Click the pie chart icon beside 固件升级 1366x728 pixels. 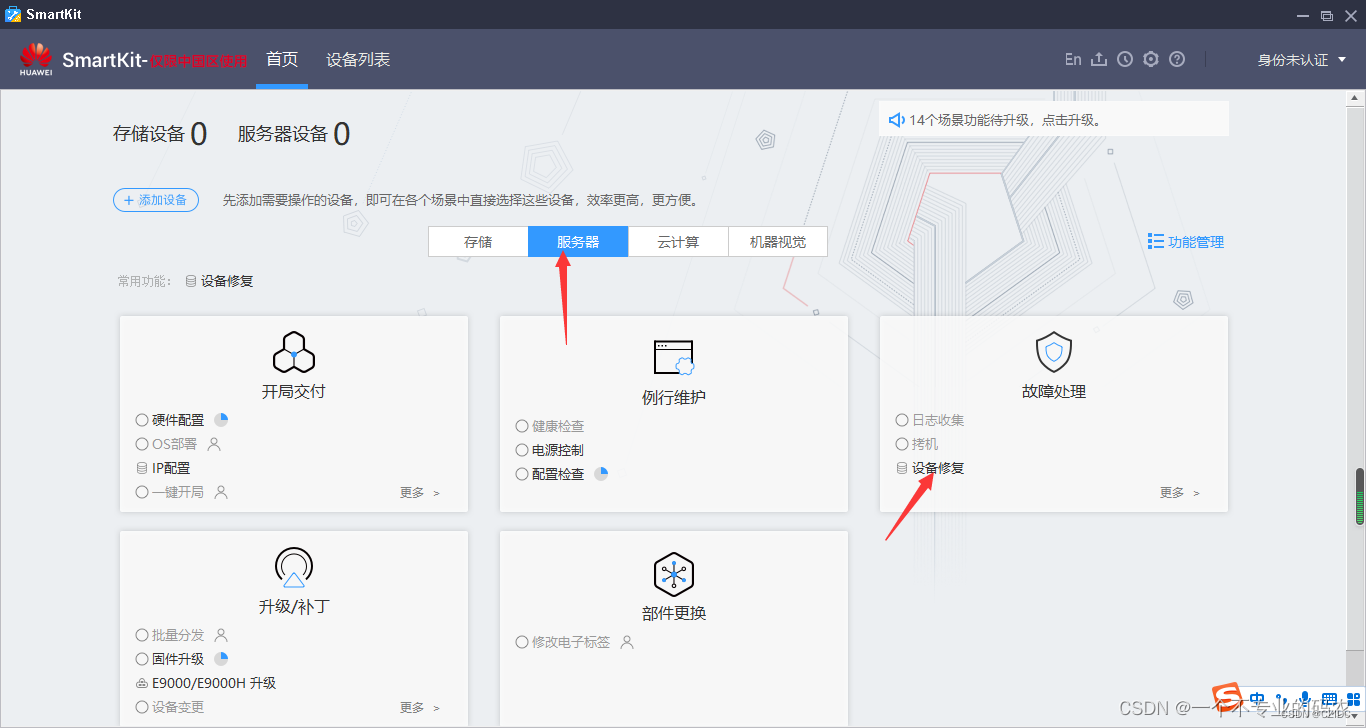click(x=221, y=659)
